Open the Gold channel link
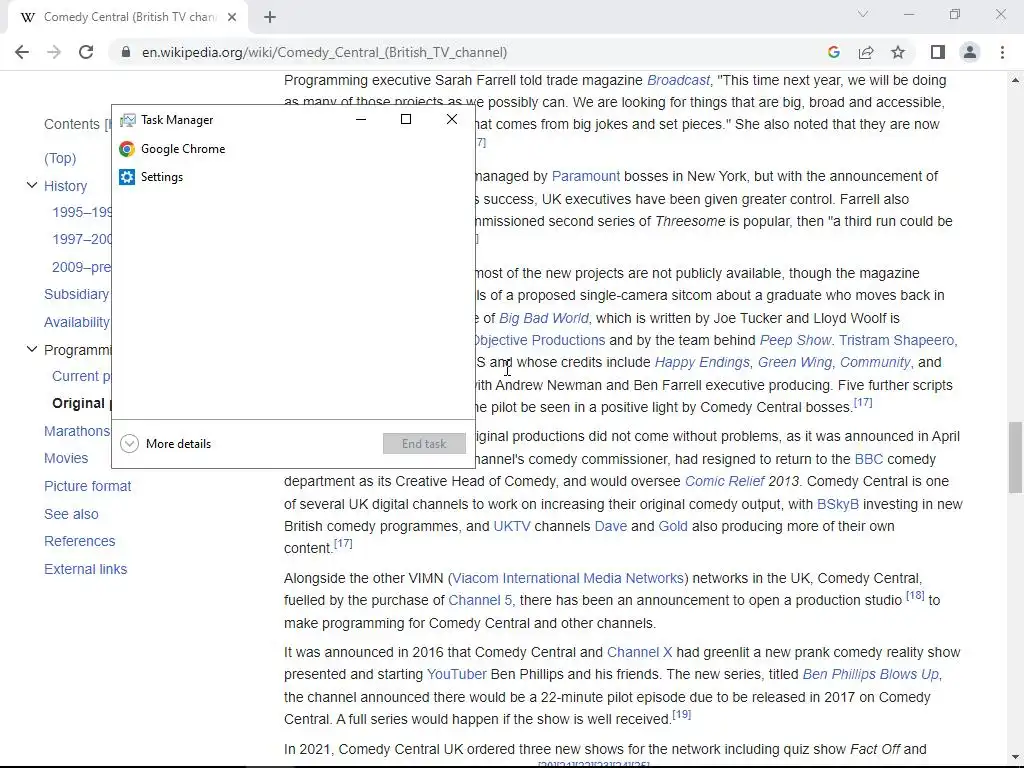The image size is (1024, 768). pos(673,526)
